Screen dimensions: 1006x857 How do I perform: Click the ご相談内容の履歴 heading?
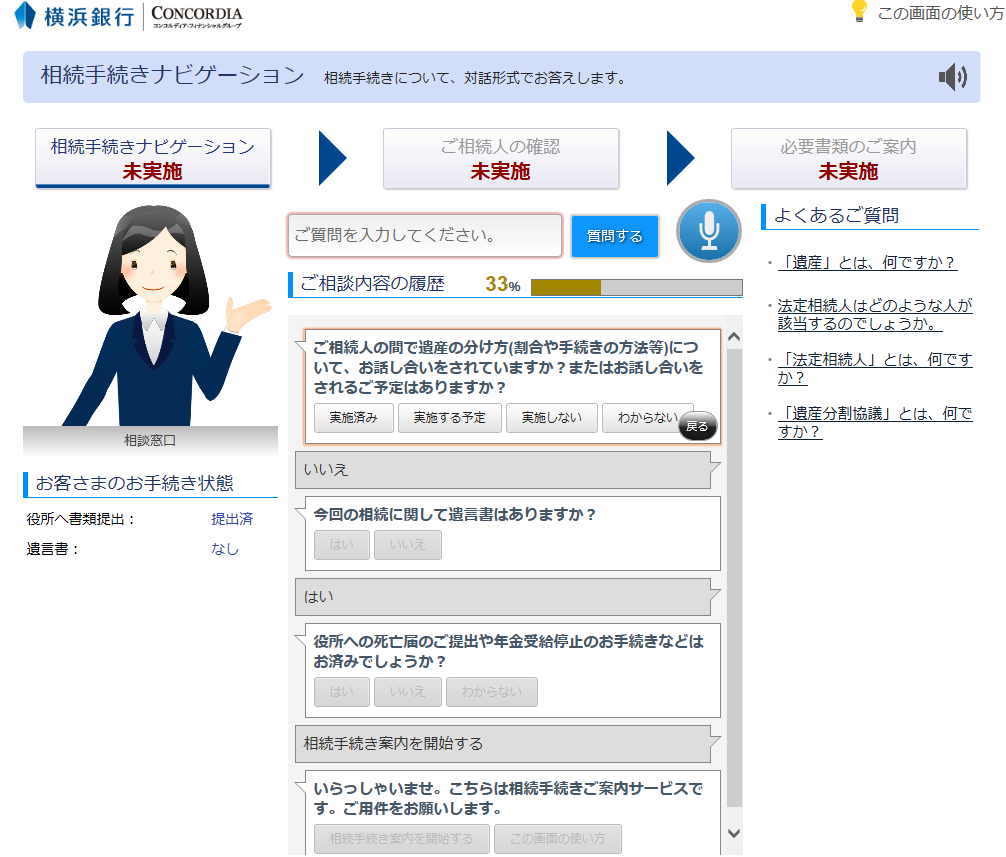point(373,284)
